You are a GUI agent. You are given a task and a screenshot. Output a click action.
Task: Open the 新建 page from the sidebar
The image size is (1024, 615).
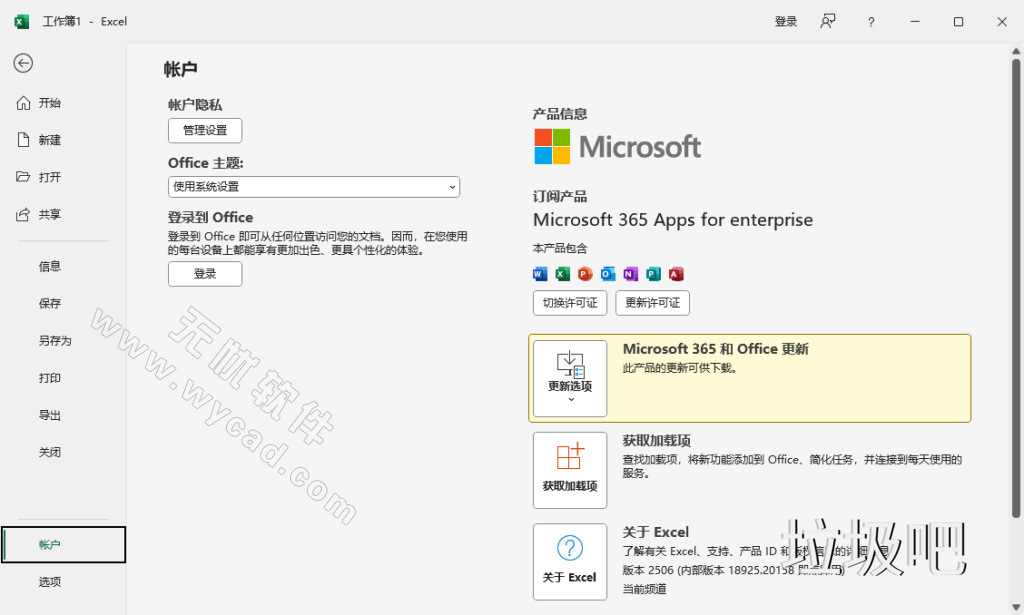tap(48, 139)
